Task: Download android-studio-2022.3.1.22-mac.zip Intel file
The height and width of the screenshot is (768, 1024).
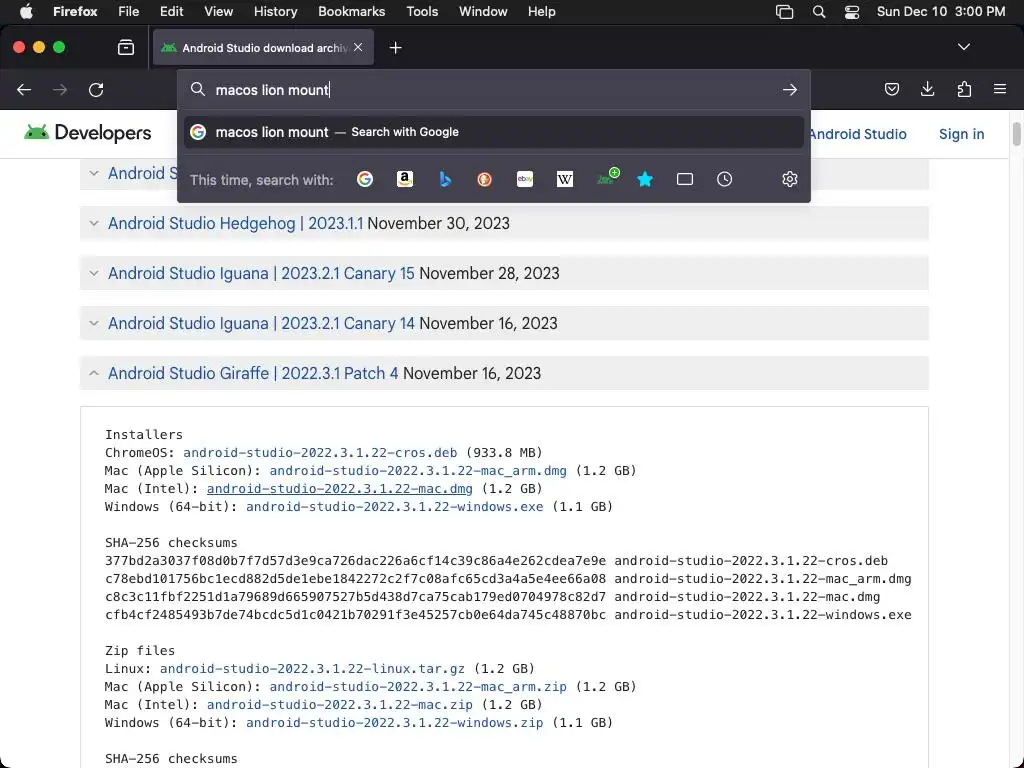Action: (x=340, y=705)
